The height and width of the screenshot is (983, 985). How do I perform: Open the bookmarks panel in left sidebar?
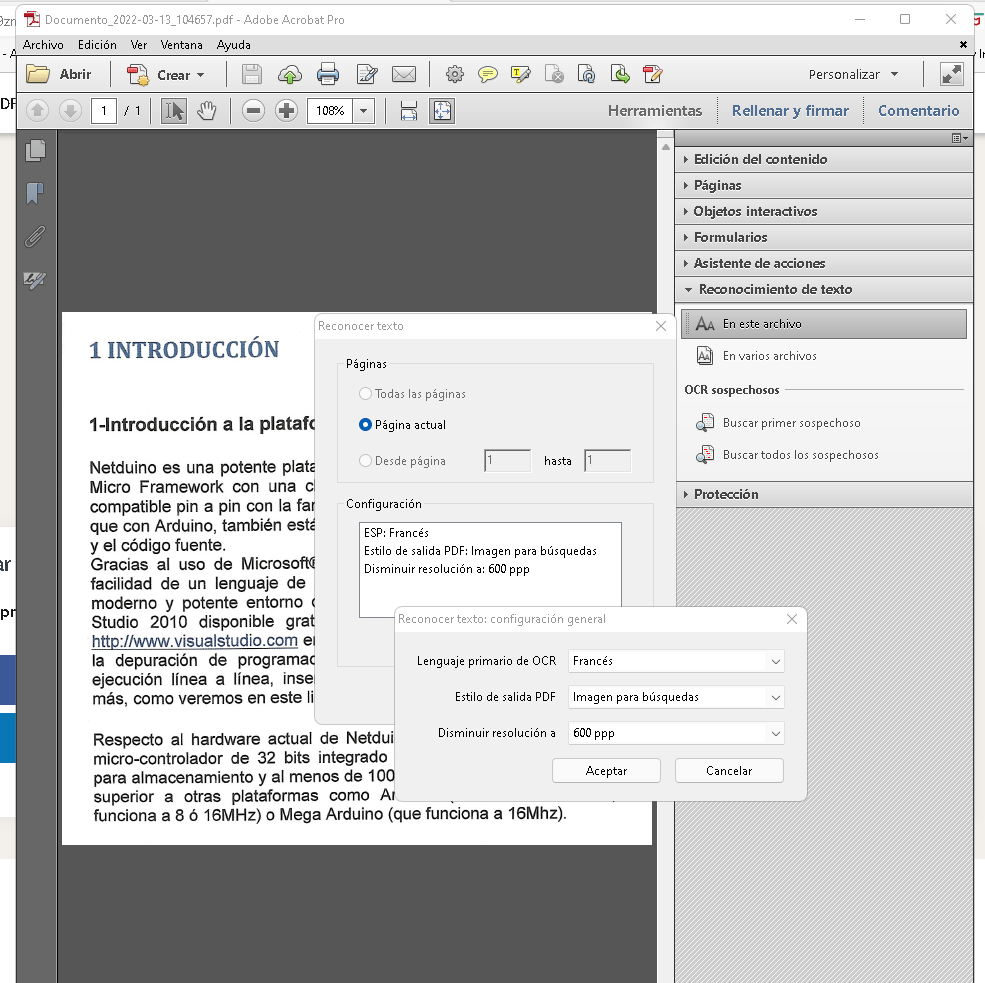(x=36, y=193)
